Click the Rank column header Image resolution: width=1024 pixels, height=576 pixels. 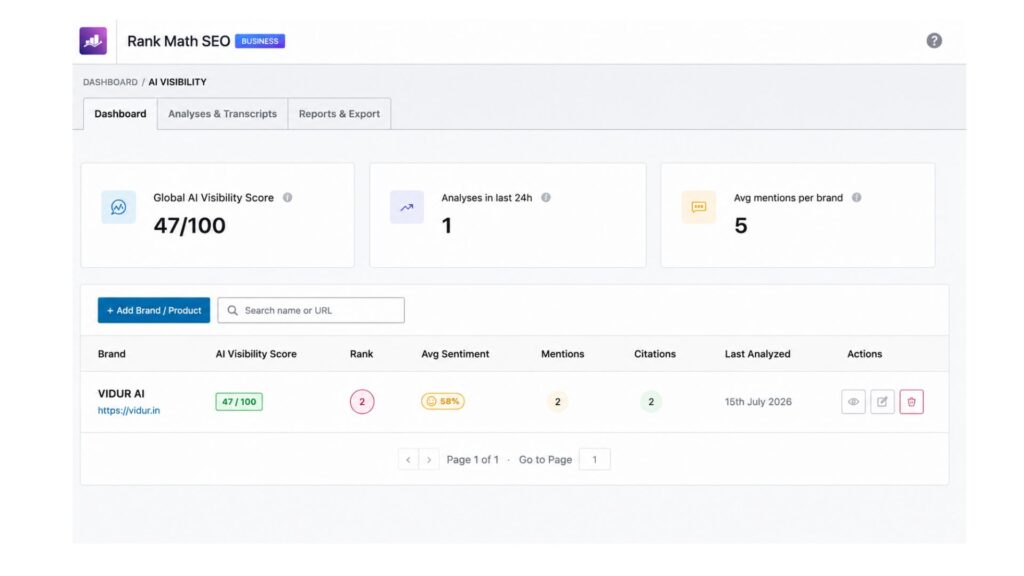pos(361,354)
